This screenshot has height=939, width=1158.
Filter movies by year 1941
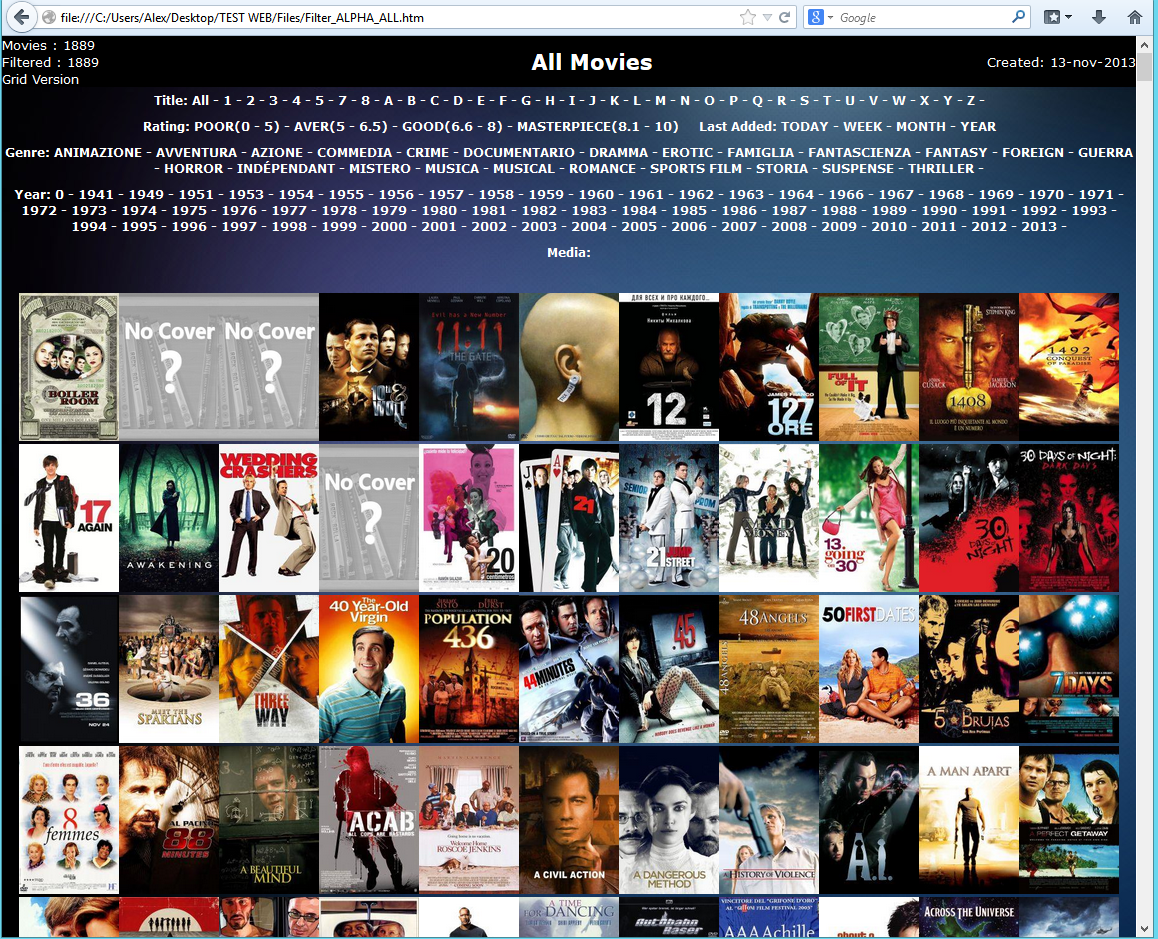click(96, 194)
